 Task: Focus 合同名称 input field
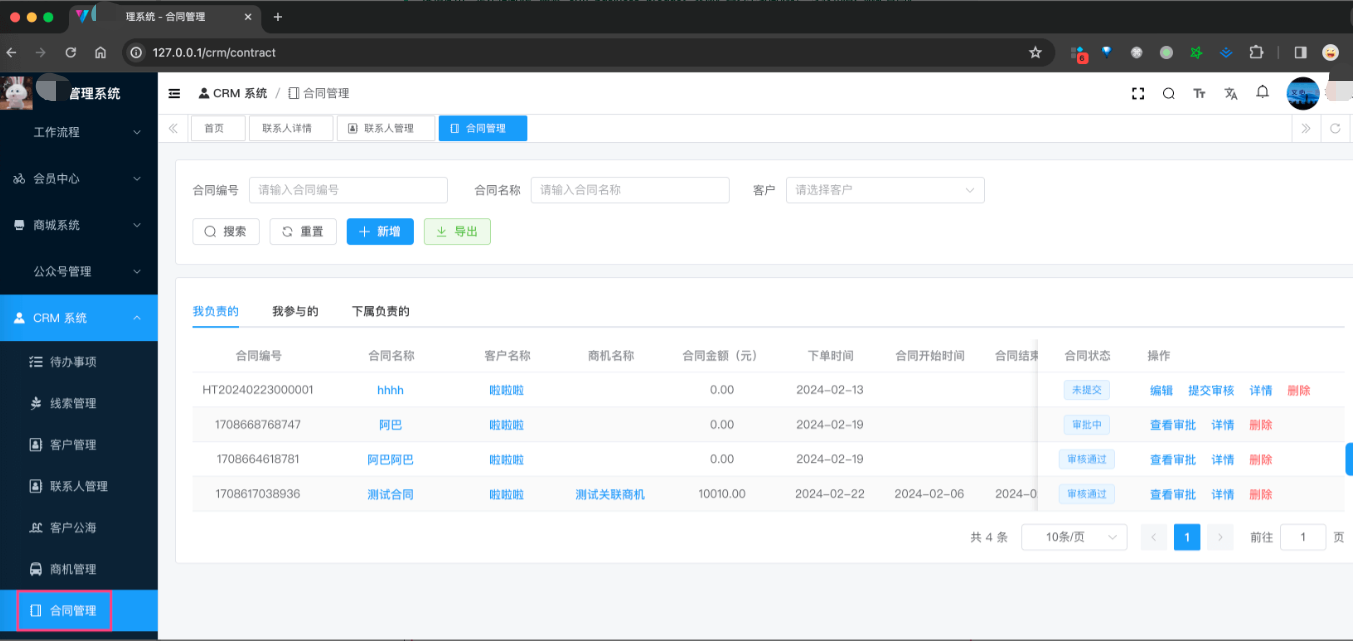(630, 190)
